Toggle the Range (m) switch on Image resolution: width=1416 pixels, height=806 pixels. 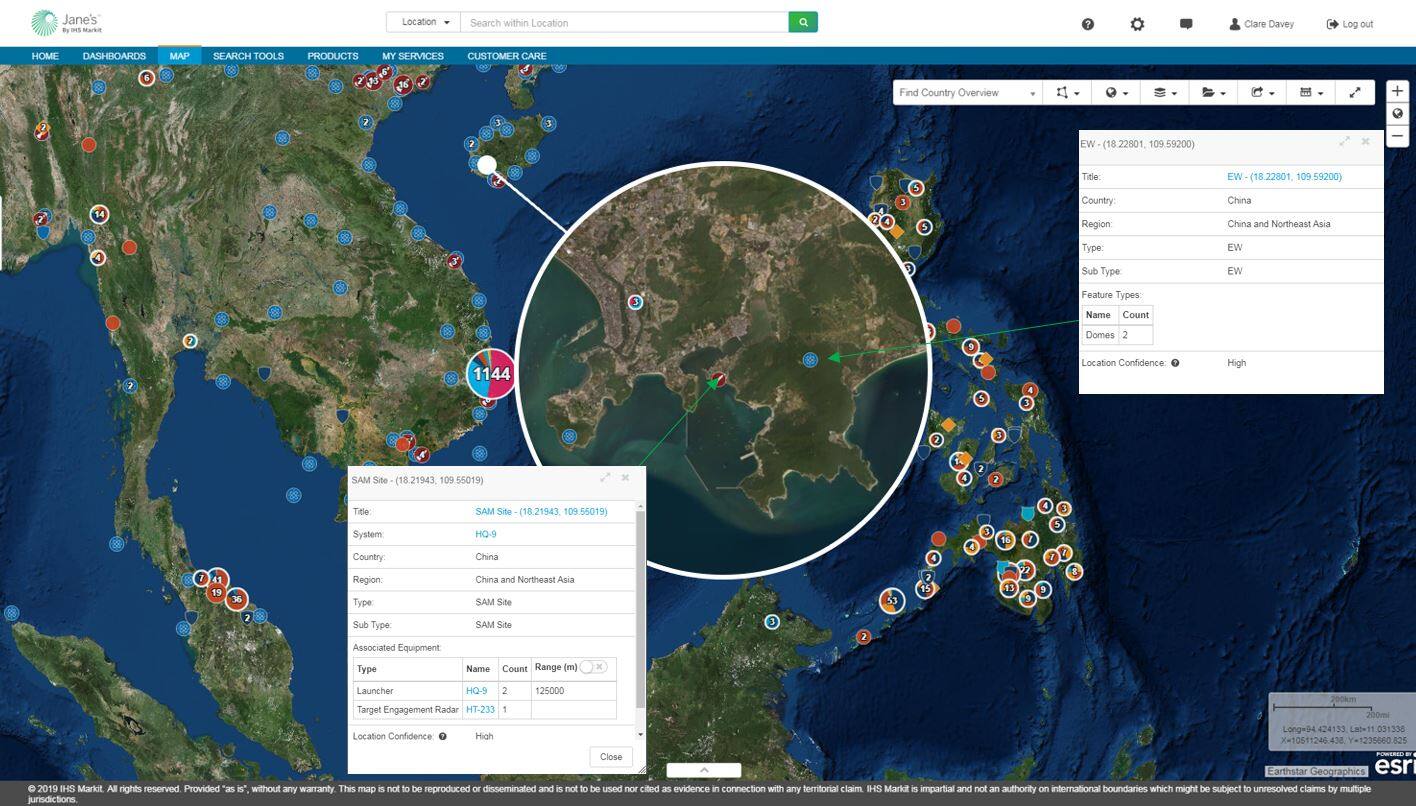[593, 667]
